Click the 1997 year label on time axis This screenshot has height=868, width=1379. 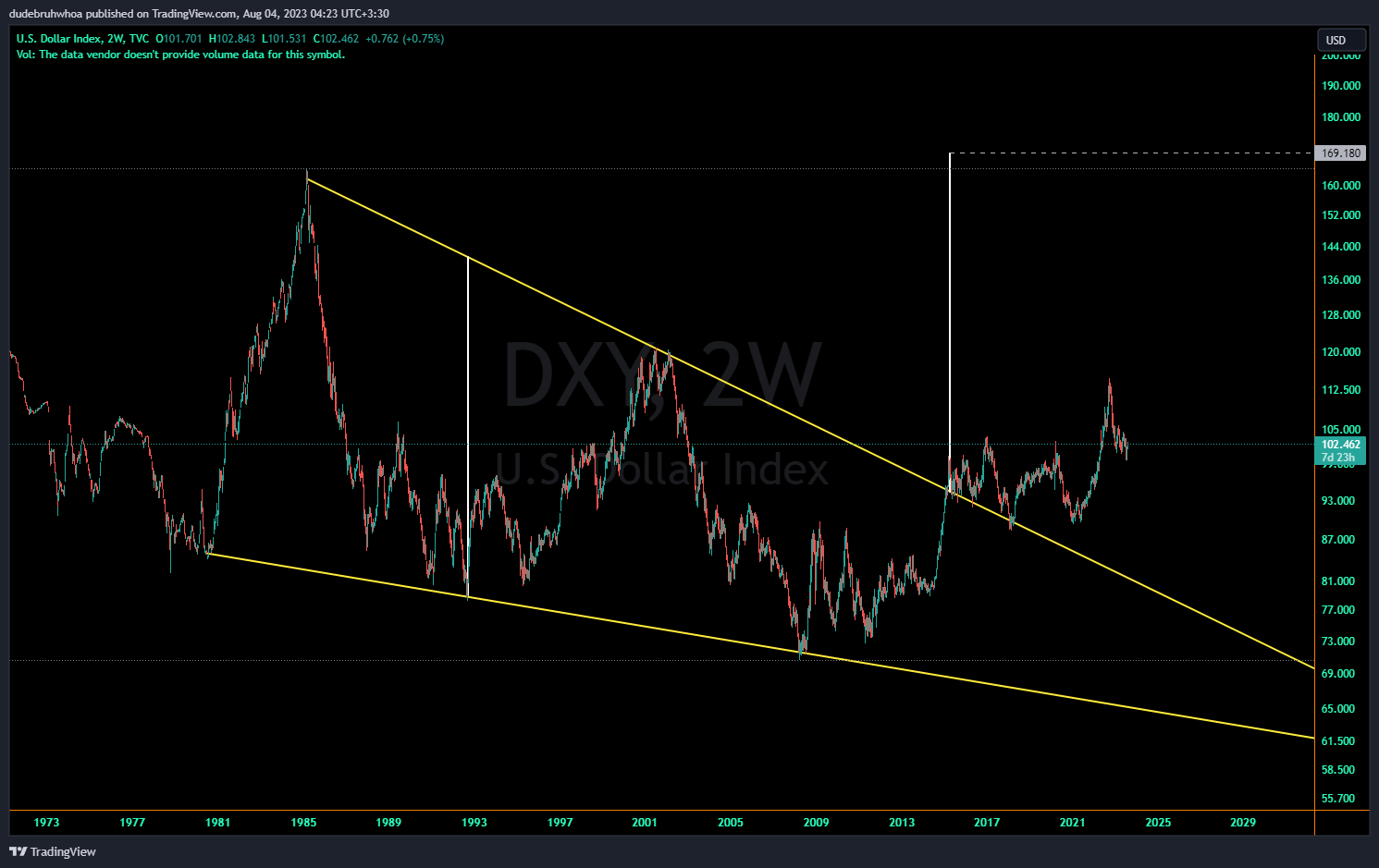pyautogui.click(x=560, y=822)
